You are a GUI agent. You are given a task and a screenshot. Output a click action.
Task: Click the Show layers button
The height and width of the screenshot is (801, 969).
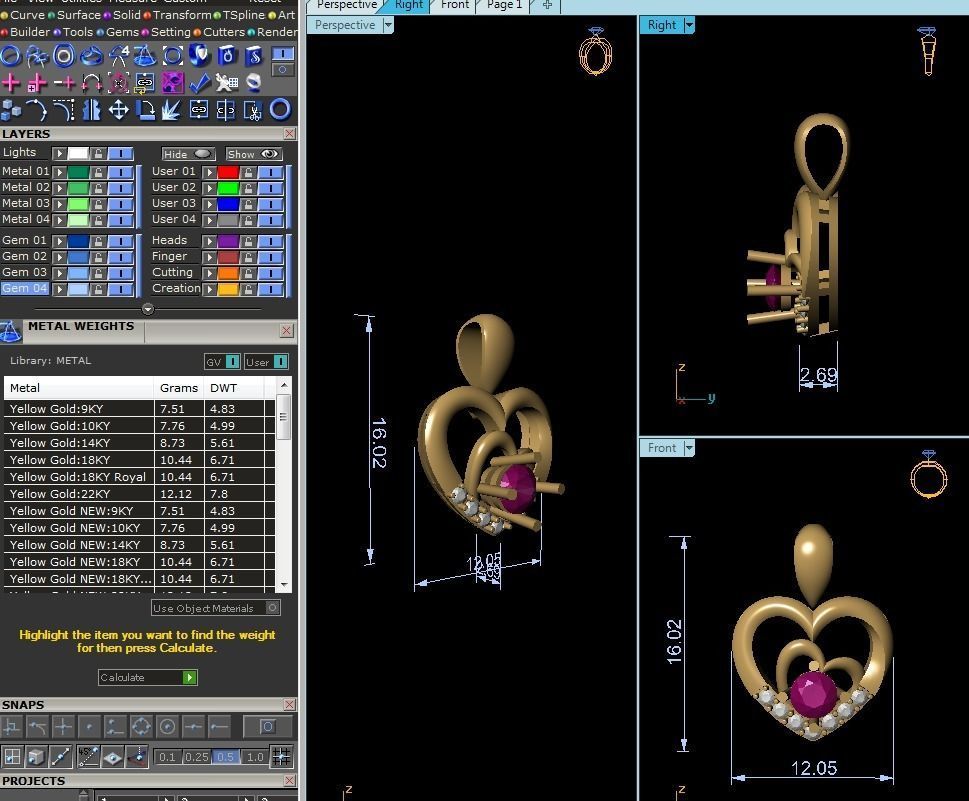(254, 154)
